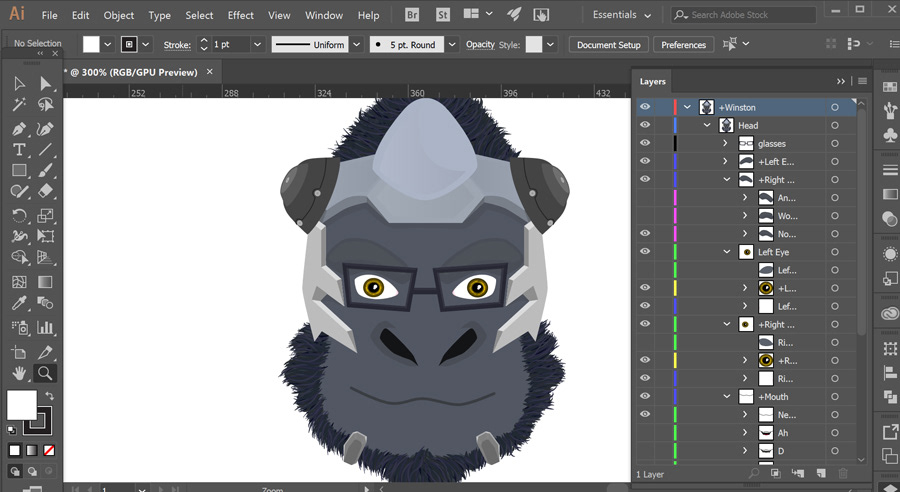Expand the +Left E... sublayer
900x492 pixels.
(x=726, y=161)
